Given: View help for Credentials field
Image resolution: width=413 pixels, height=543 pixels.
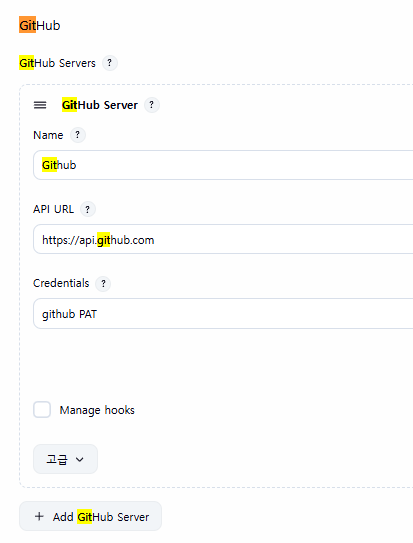Looking at the screenshot, I should pos(103,284).
